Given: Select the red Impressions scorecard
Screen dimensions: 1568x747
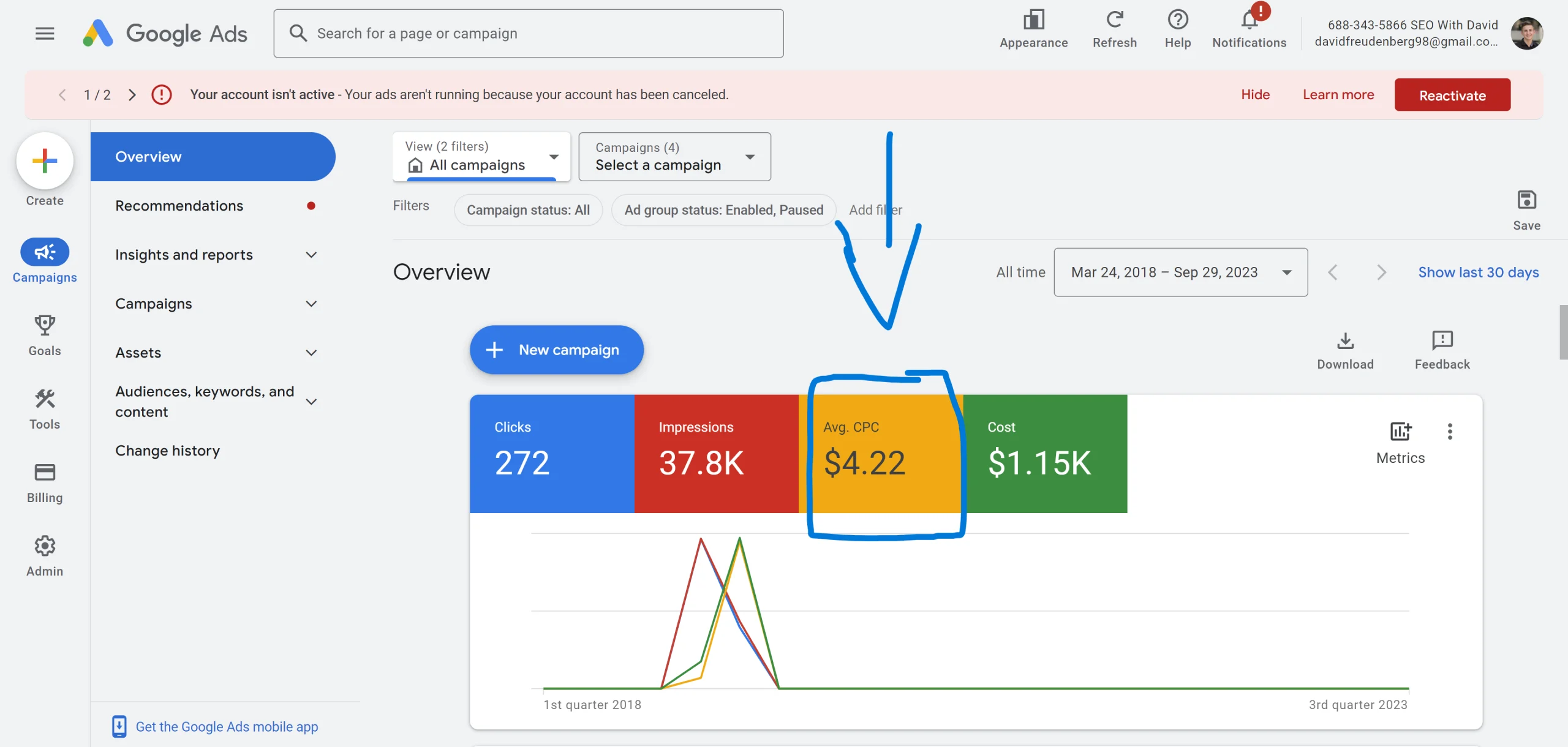Looking at the screenshot, I should [716, 454].
